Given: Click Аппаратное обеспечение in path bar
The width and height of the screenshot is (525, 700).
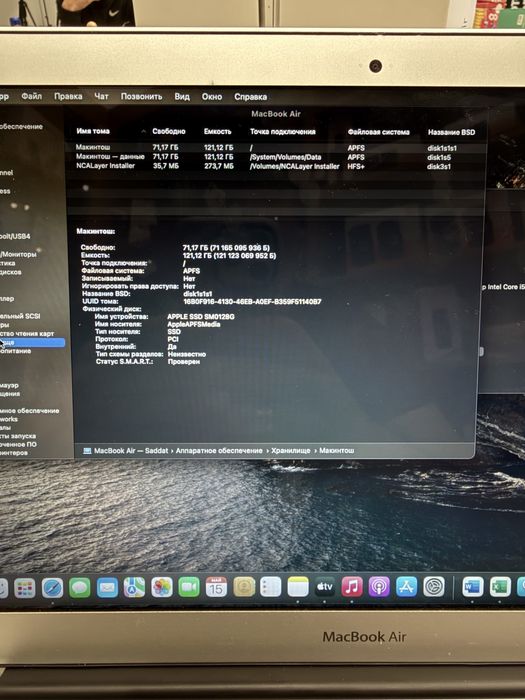Looking at the screenshot, I should [219, 451].
